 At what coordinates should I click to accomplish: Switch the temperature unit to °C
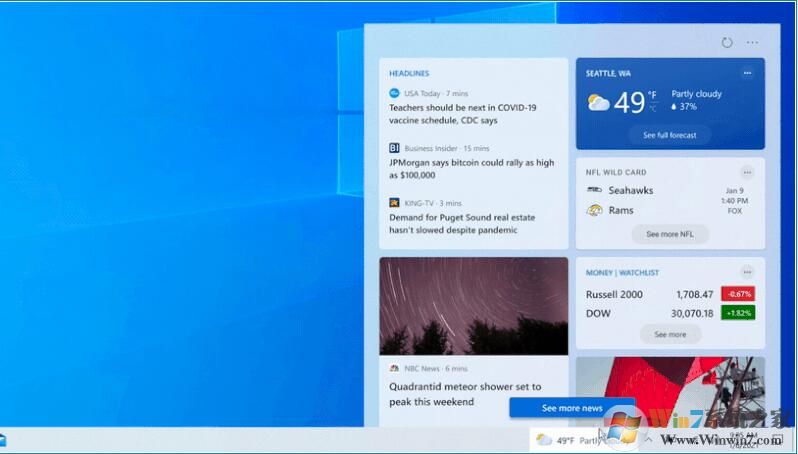[652, 108]
